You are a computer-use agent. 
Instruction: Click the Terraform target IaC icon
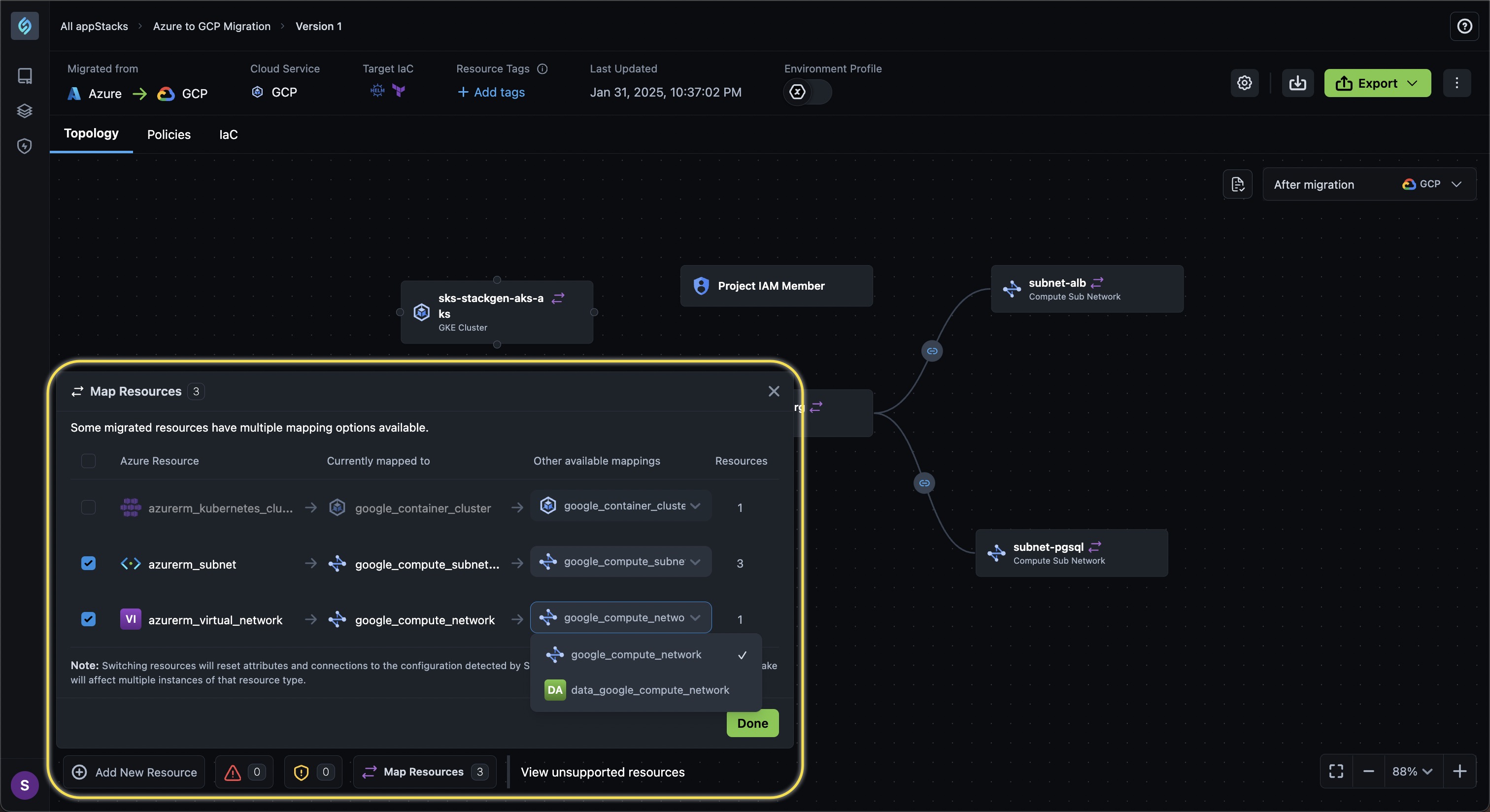399,91
